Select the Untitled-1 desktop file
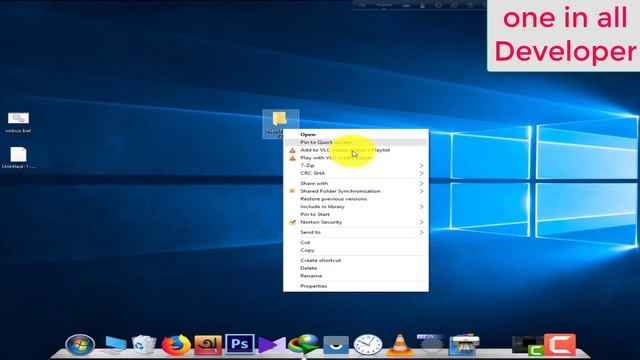Viewport: 640px width, 360px height. (18, 158)
